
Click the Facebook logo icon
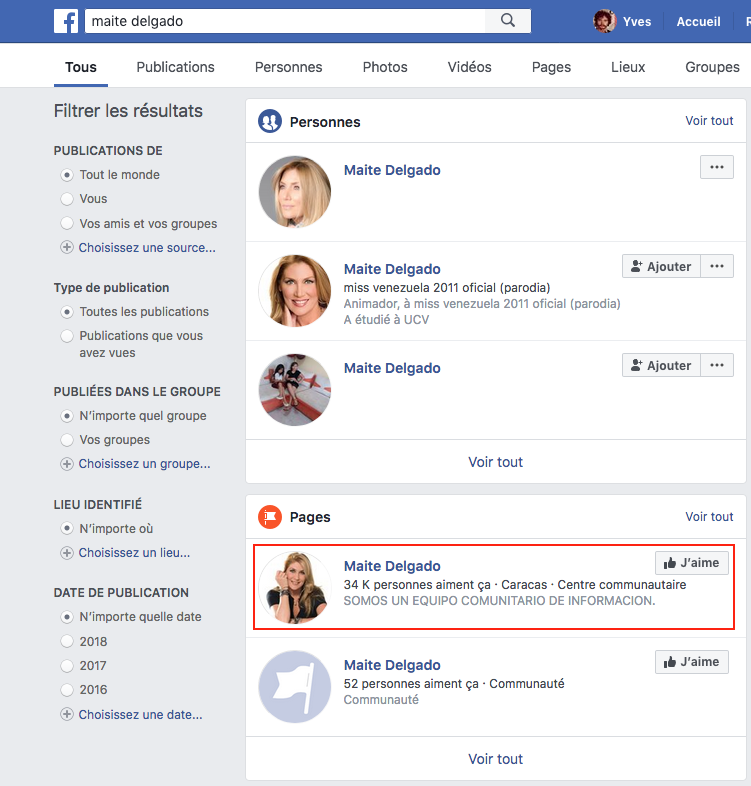[66, 21]
